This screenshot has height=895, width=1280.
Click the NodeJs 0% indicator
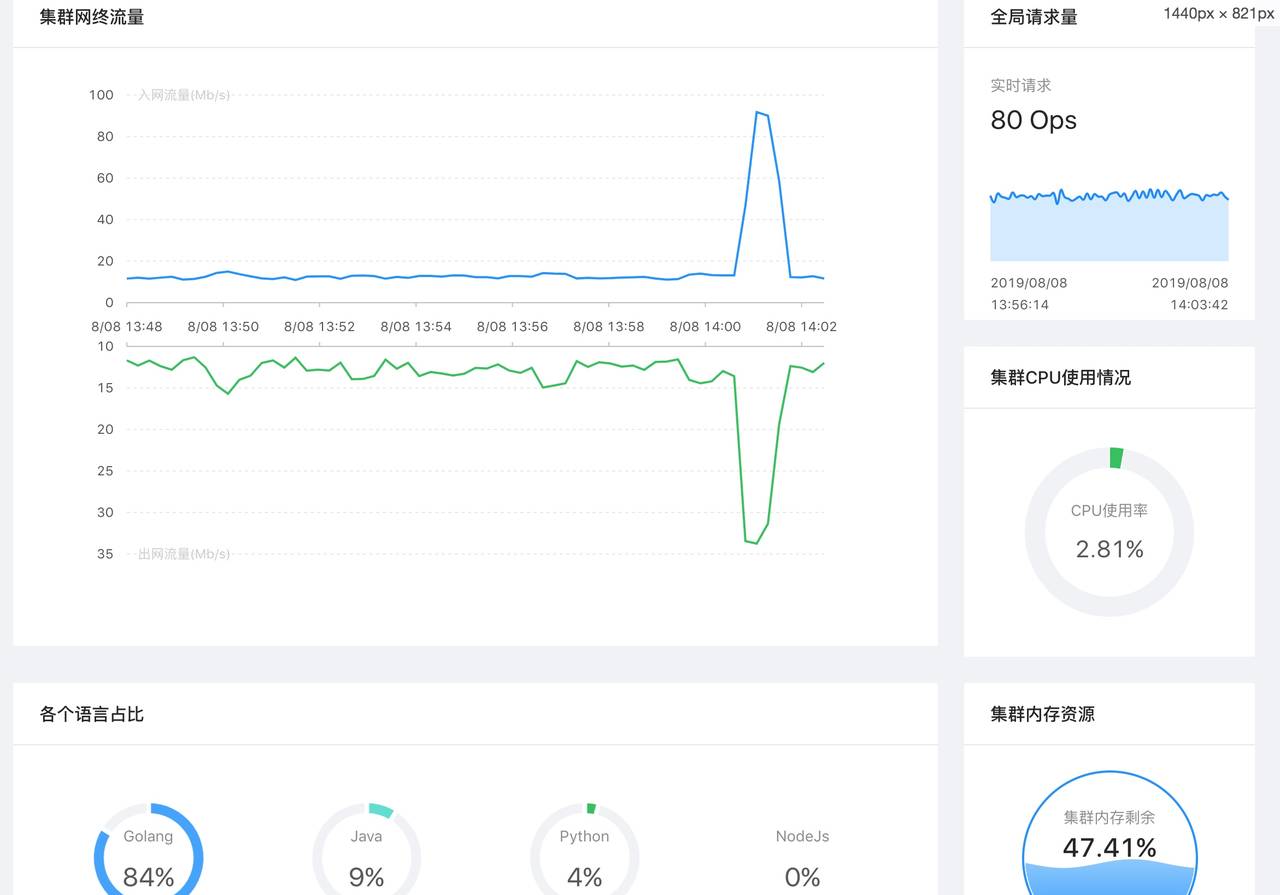[x=802, y=858]
